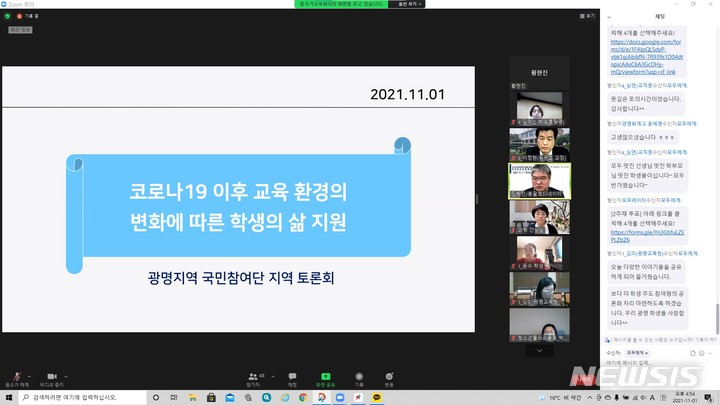Viewport: 720px width, 405px height.
Task: Open the Windows Start menu
Action: 8,398
